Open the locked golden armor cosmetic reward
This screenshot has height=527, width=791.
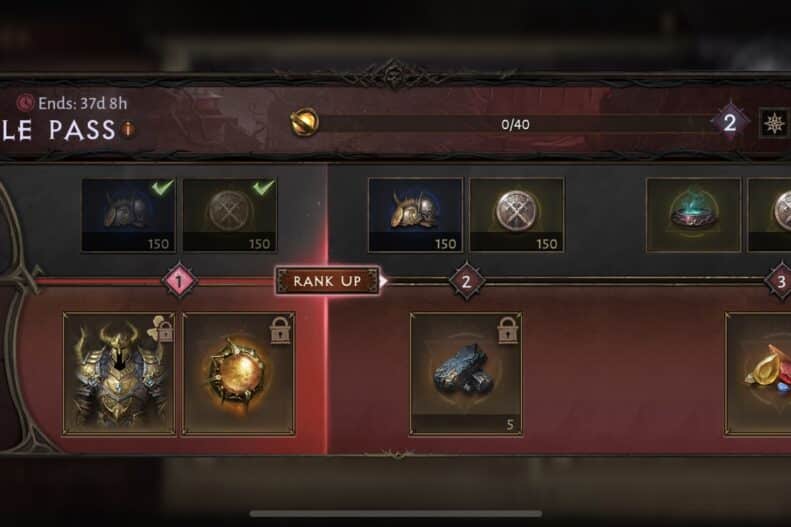tap(119, 374)
